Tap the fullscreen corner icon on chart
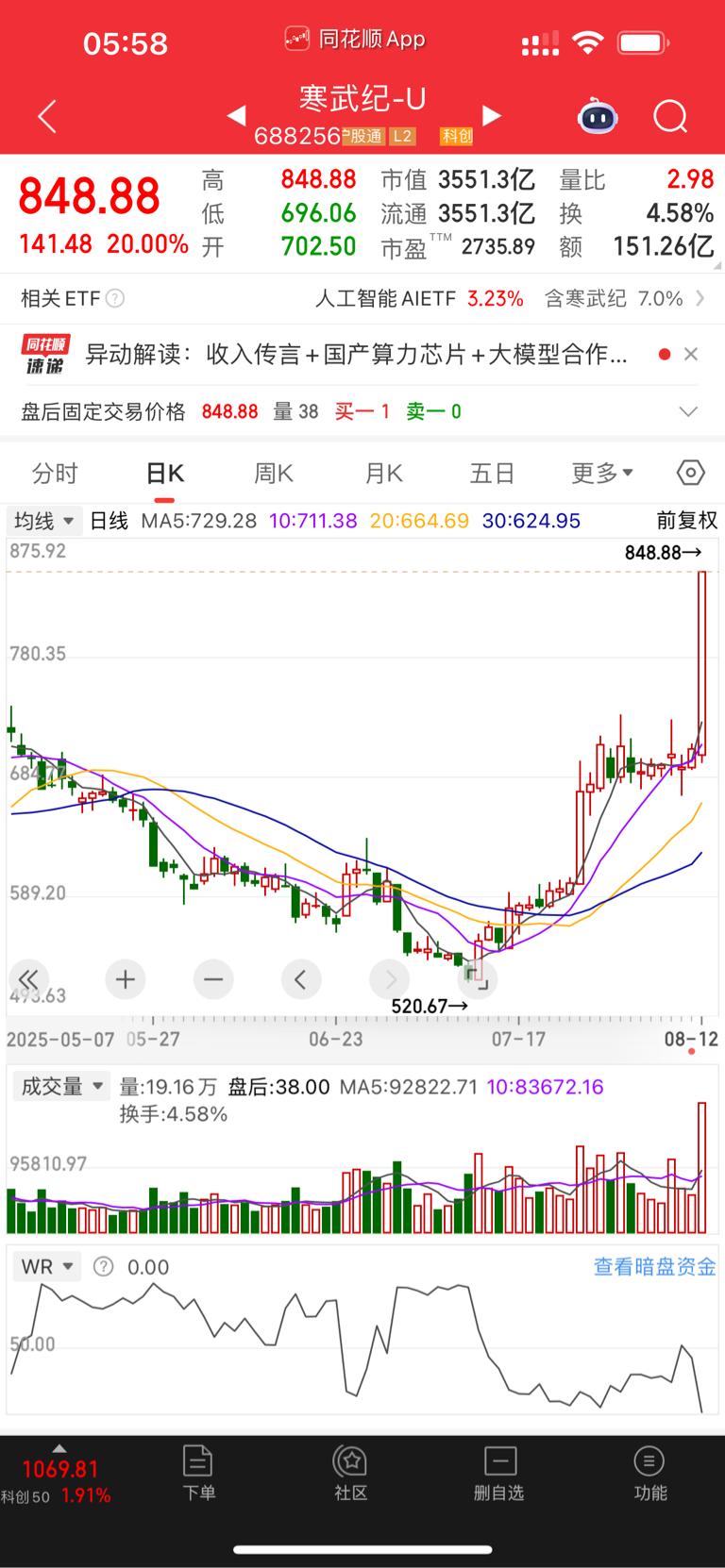This screenshot has width=725, height=1568. point(478,979)
